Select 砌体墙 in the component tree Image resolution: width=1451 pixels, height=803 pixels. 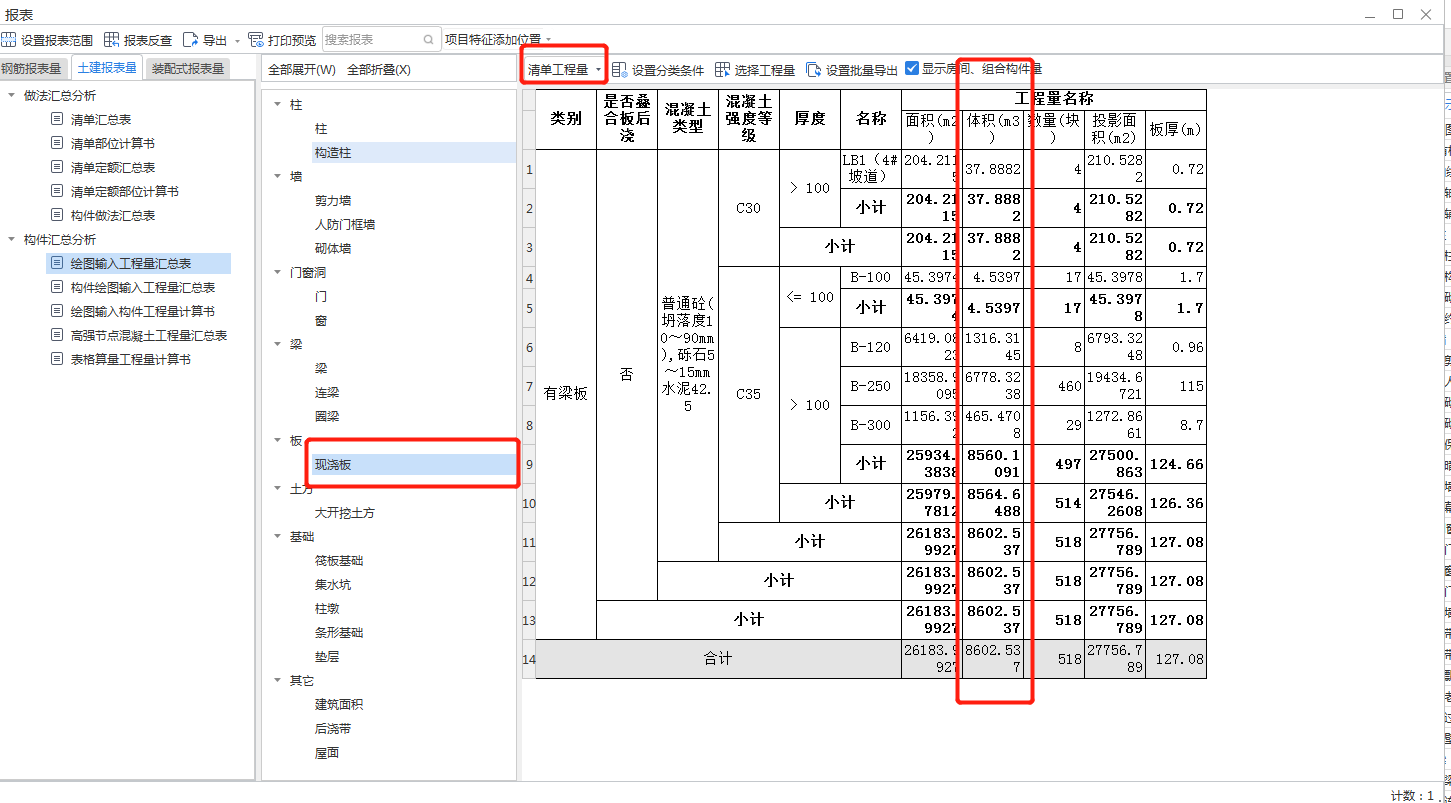pyautogui.click(x=333, y=249)
